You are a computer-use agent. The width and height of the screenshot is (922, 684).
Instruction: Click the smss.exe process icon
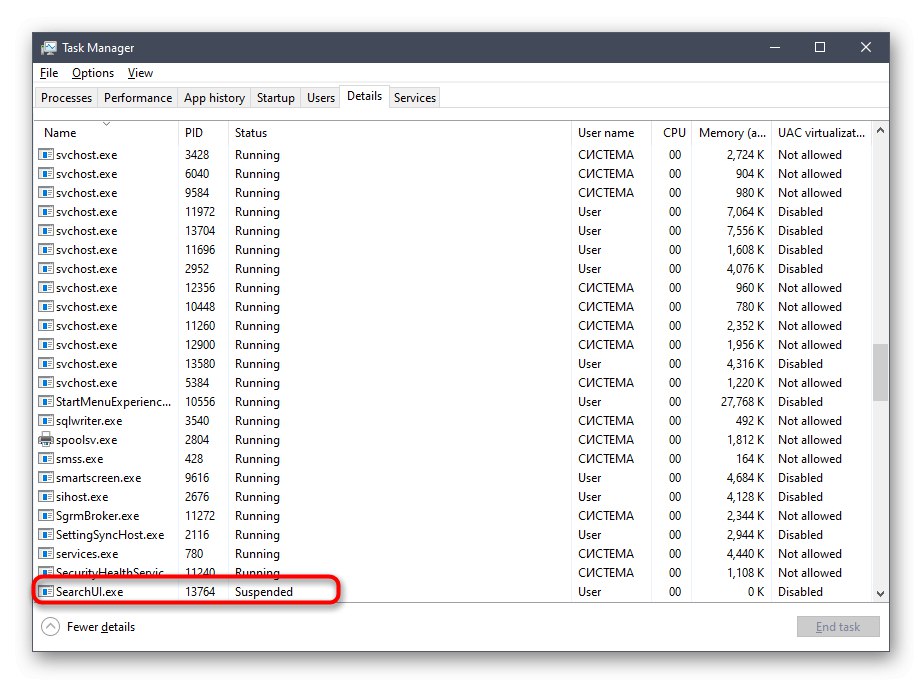pos(46,458)
